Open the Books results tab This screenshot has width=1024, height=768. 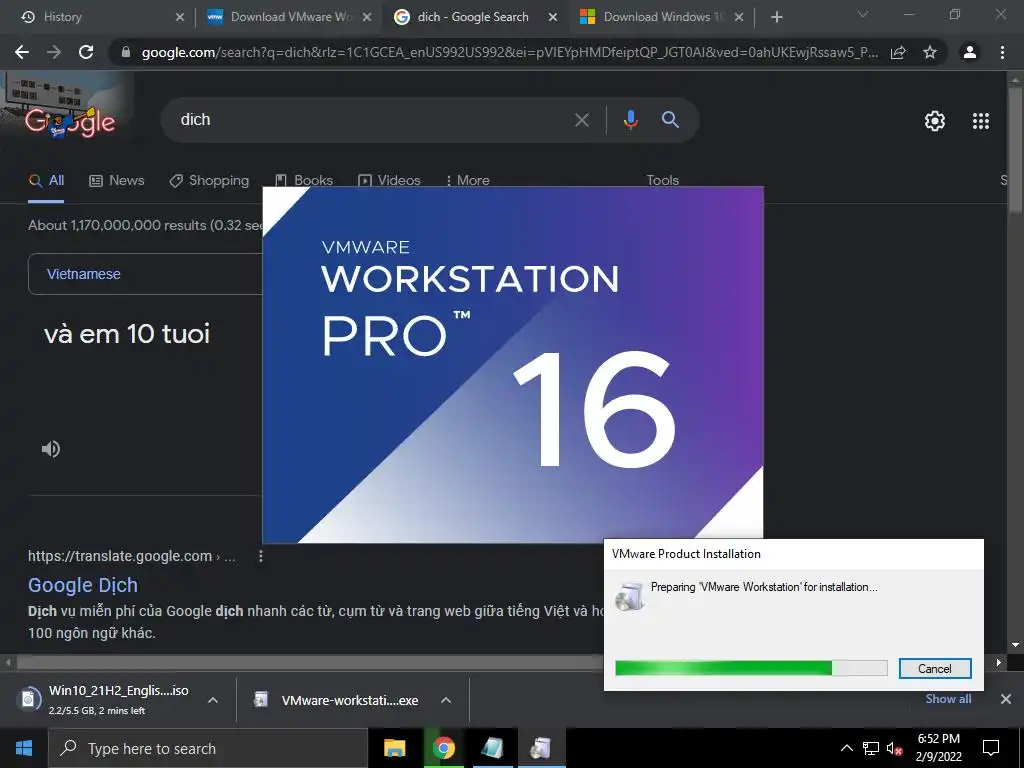(304, 181)
